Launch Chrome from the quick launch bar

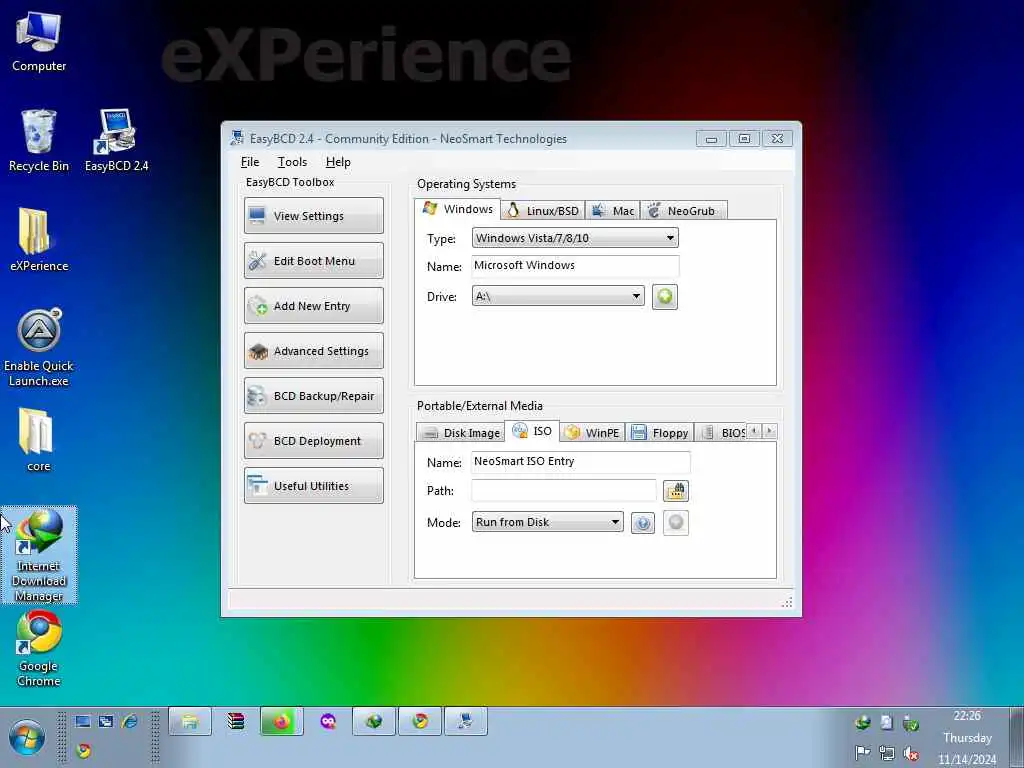[x=83, y=750]
